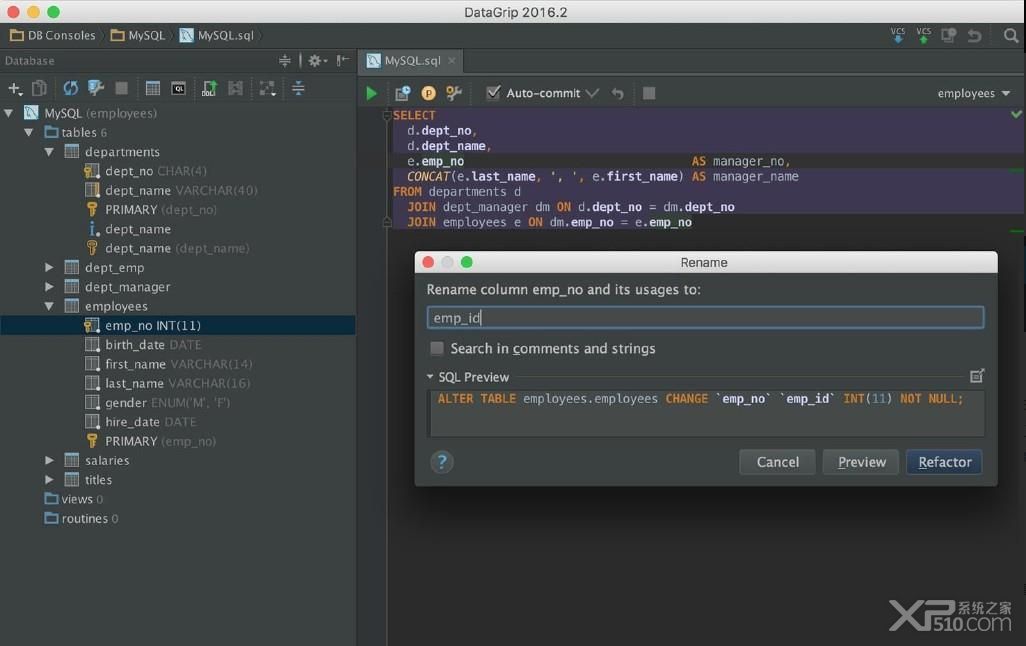Select the emp_no INT(11) column
This screenshot has width=1026, height=646.
click(178, 325)
